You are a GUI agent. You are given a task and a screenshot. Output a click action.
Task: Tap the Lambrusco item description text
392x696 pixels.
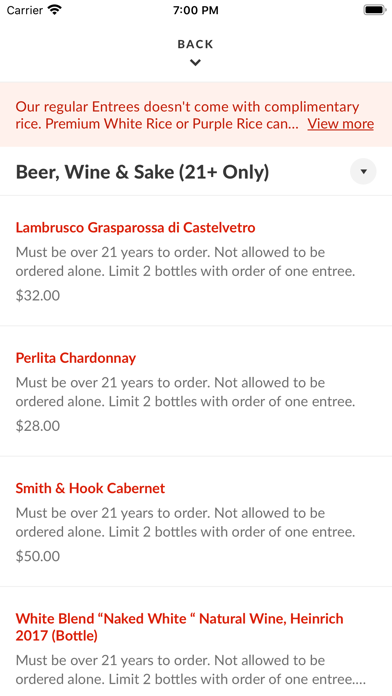click(x=185, y=262)
